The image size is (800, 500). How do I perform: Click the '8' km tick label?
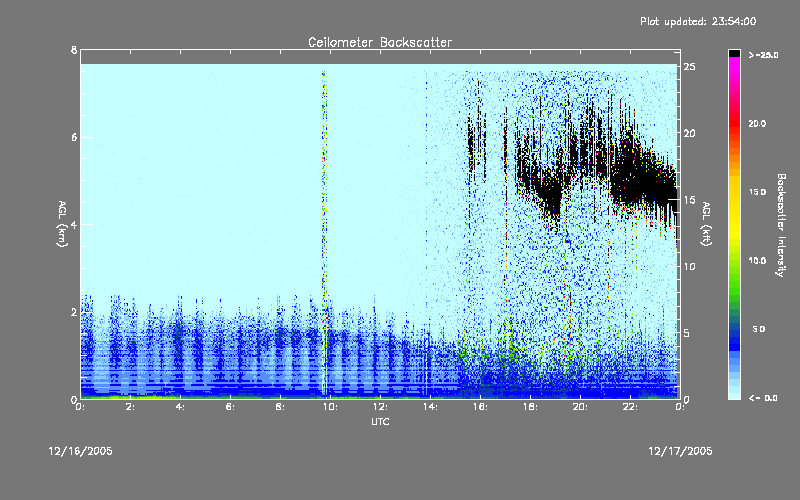(x=74, y=50)
